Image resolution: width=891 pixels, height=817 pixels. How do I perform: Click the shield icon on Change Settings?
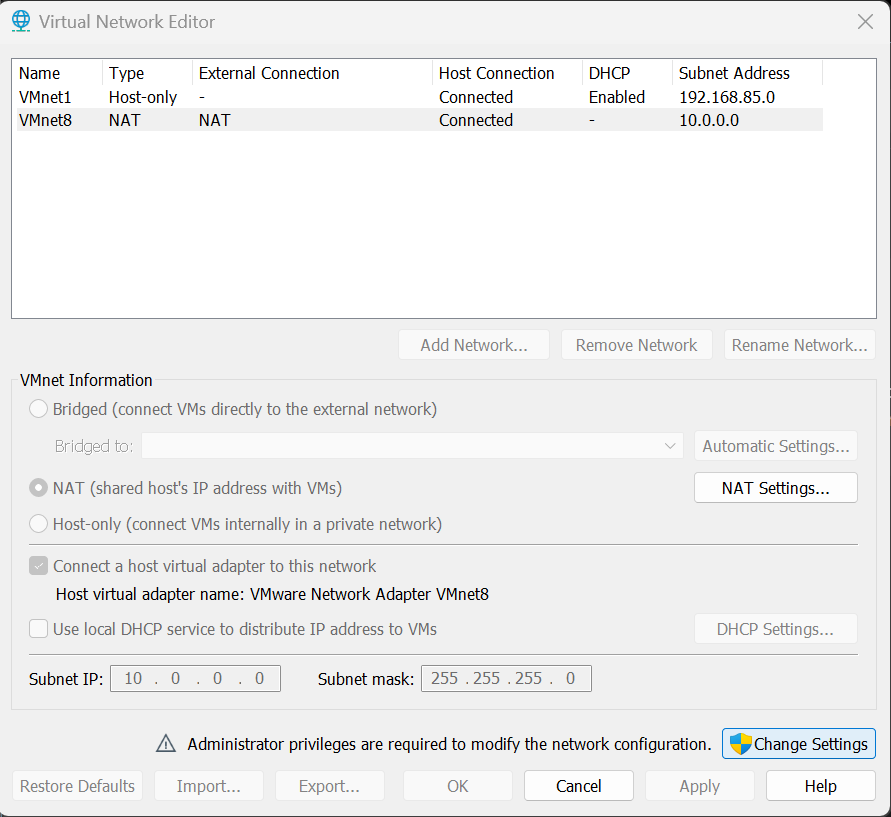coord(740,744)
